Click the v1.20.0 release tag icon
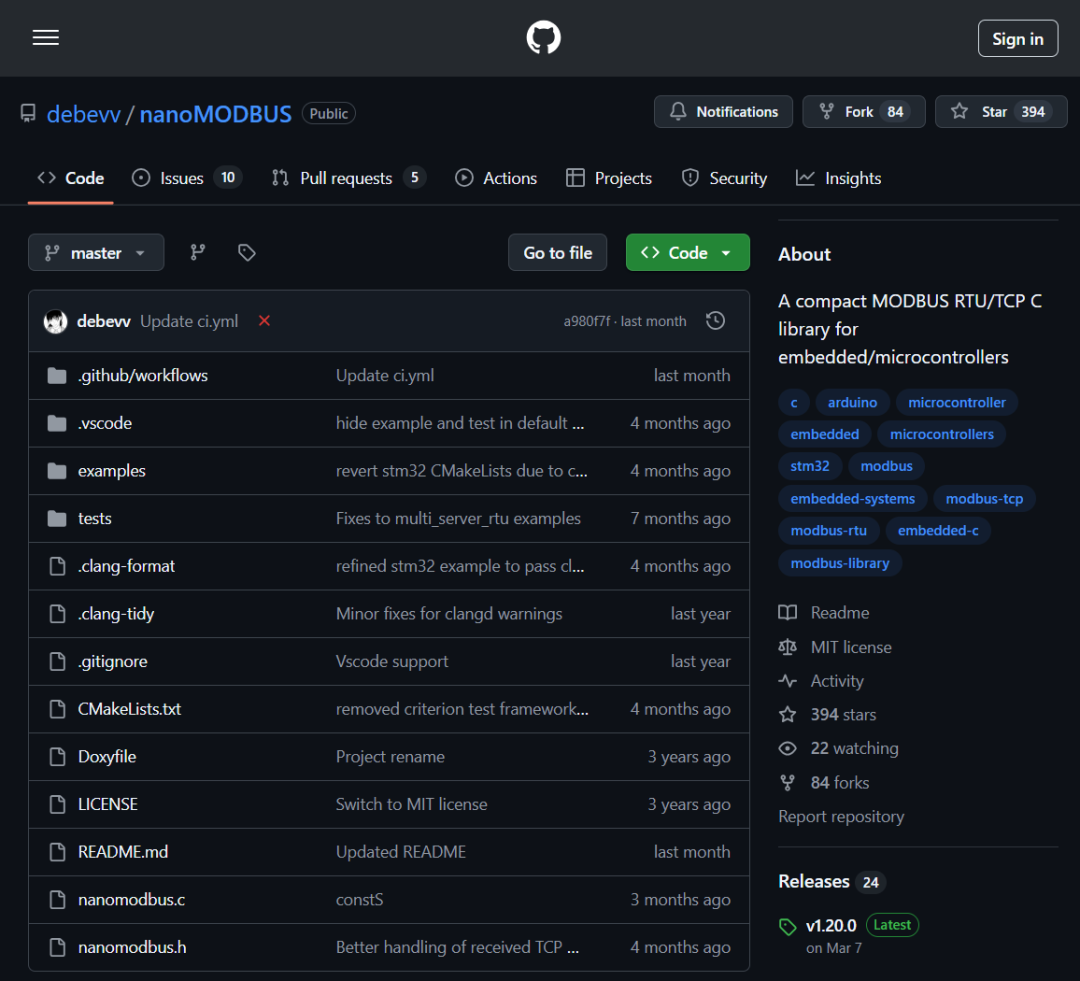 788,926
